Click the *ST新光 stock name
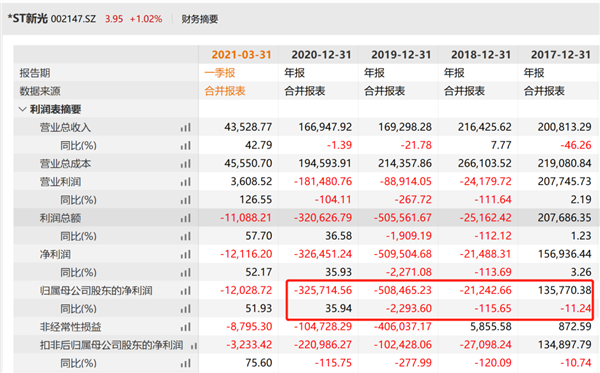The image size is (600, 373). tap(28, 18)
